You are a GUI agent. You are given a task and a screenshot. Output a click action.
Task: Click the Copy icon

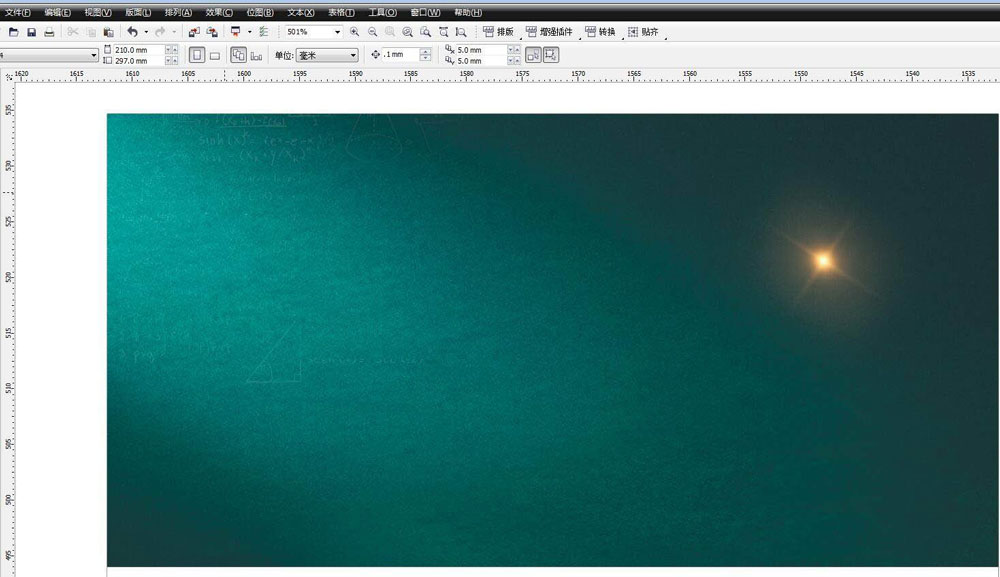91,32
